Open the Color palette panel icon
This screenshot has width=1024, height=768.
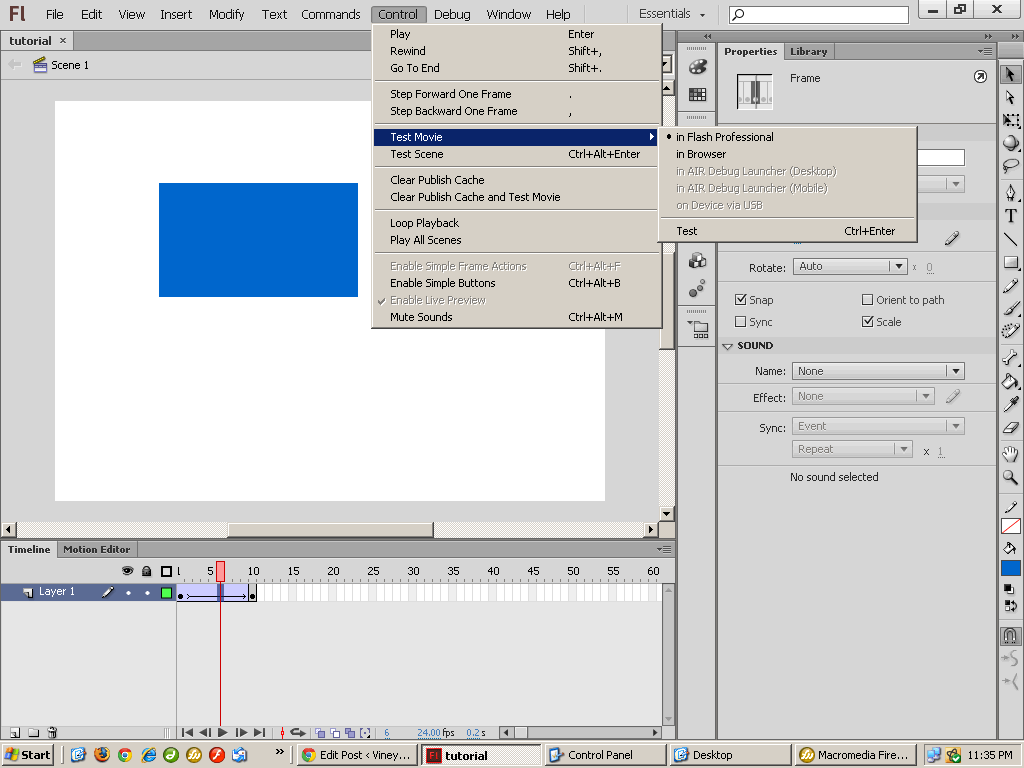(697, 67)
